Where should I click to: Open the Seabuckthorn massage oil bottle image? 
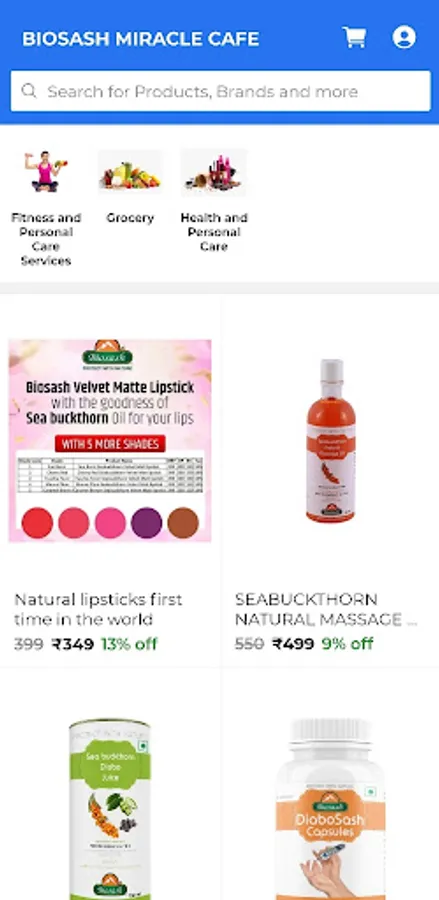click(330, 441)
